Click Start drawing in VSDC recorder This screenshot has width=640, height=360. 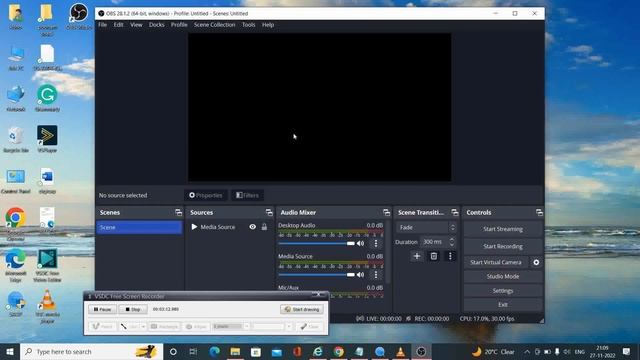(302, 309)
